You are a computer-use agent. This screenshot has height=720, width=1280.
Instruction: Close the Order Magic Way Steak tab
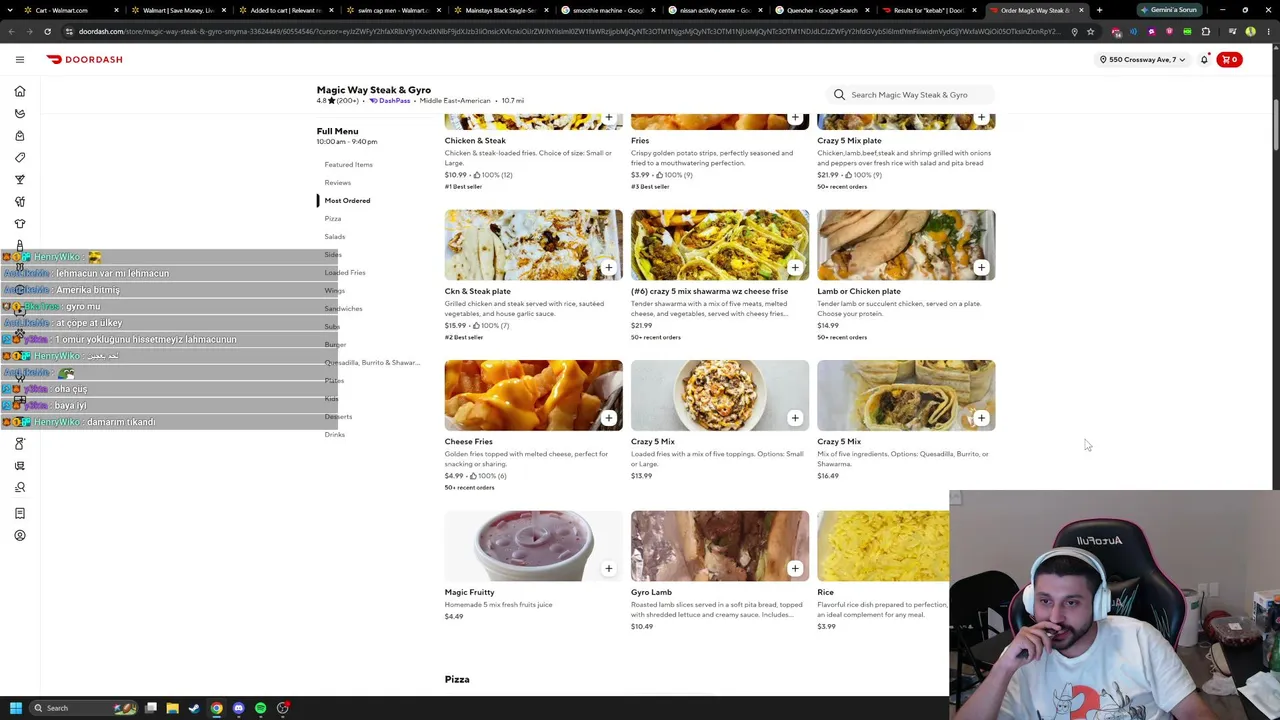1081,10
